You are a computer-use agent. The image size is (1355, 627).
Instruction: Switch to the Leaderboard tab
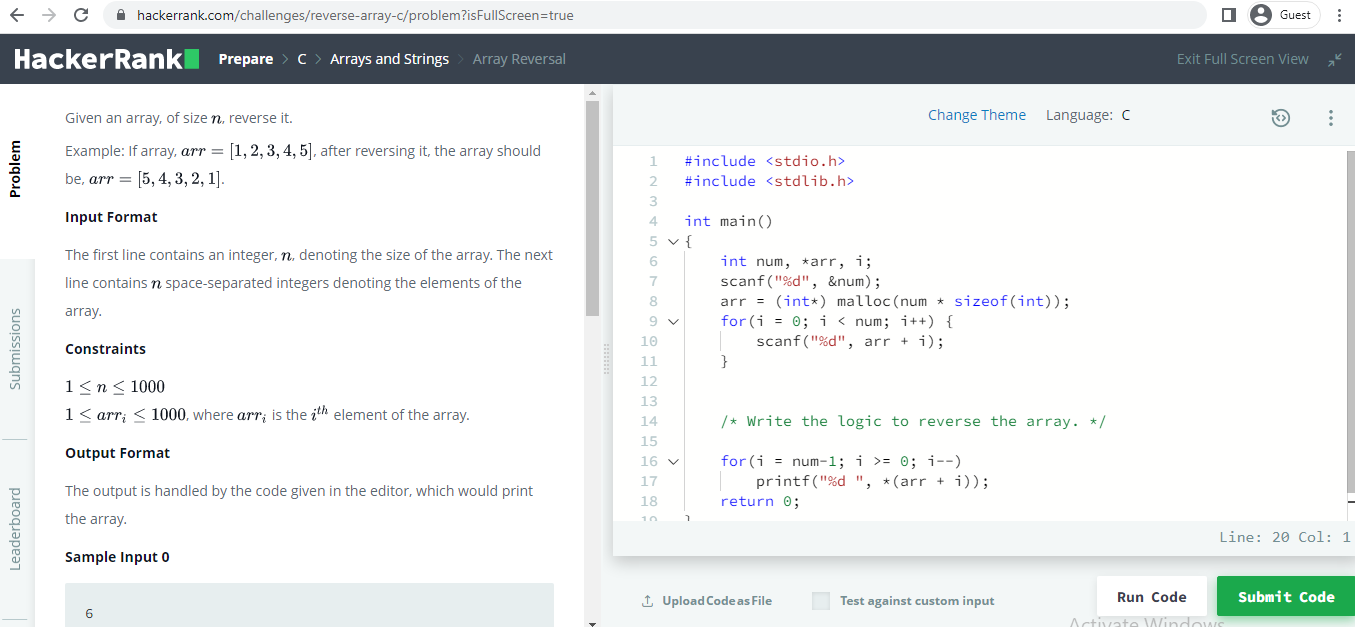coord(15,529)
